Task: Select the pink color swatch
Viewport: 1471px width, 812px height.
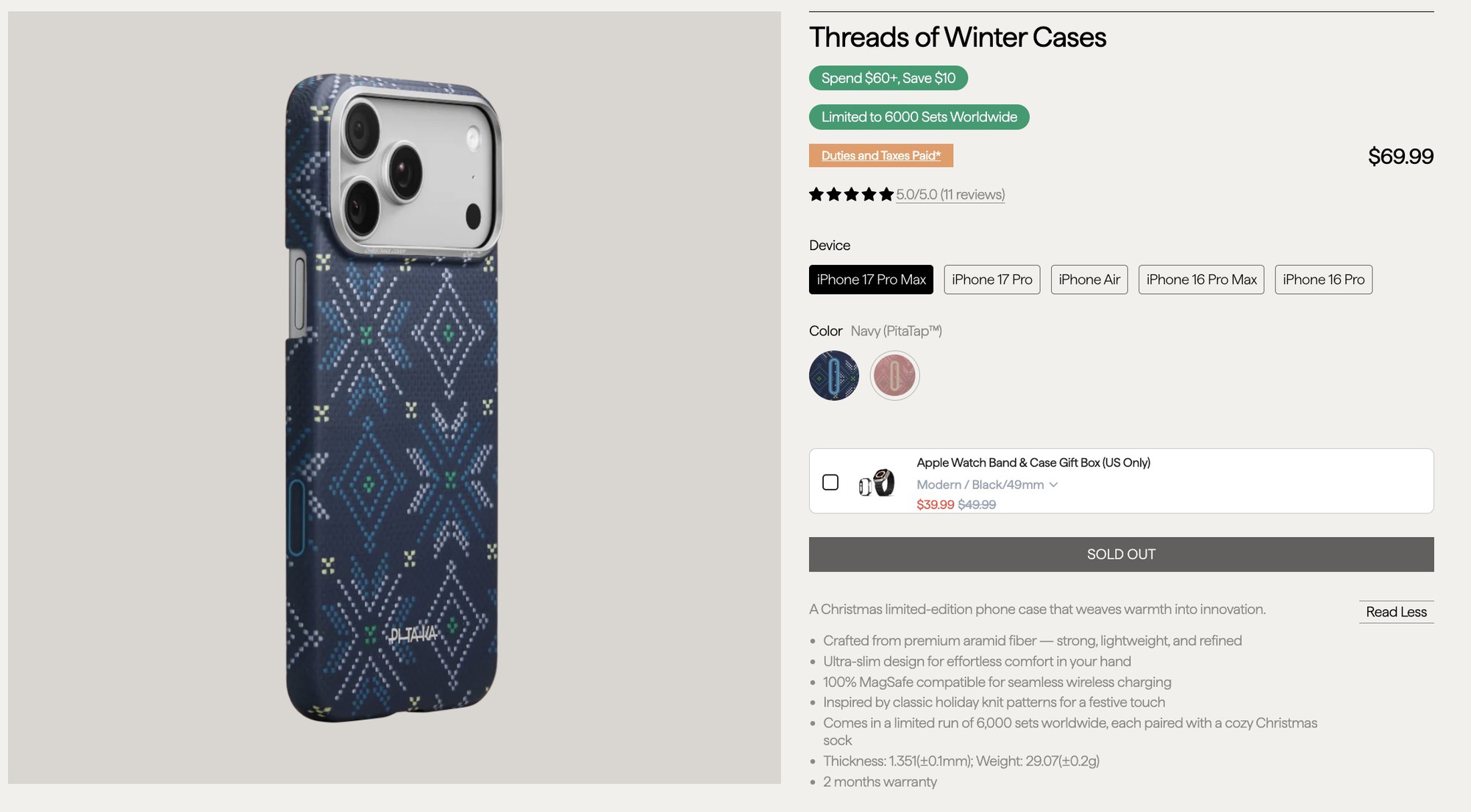Action: [894, 375]
